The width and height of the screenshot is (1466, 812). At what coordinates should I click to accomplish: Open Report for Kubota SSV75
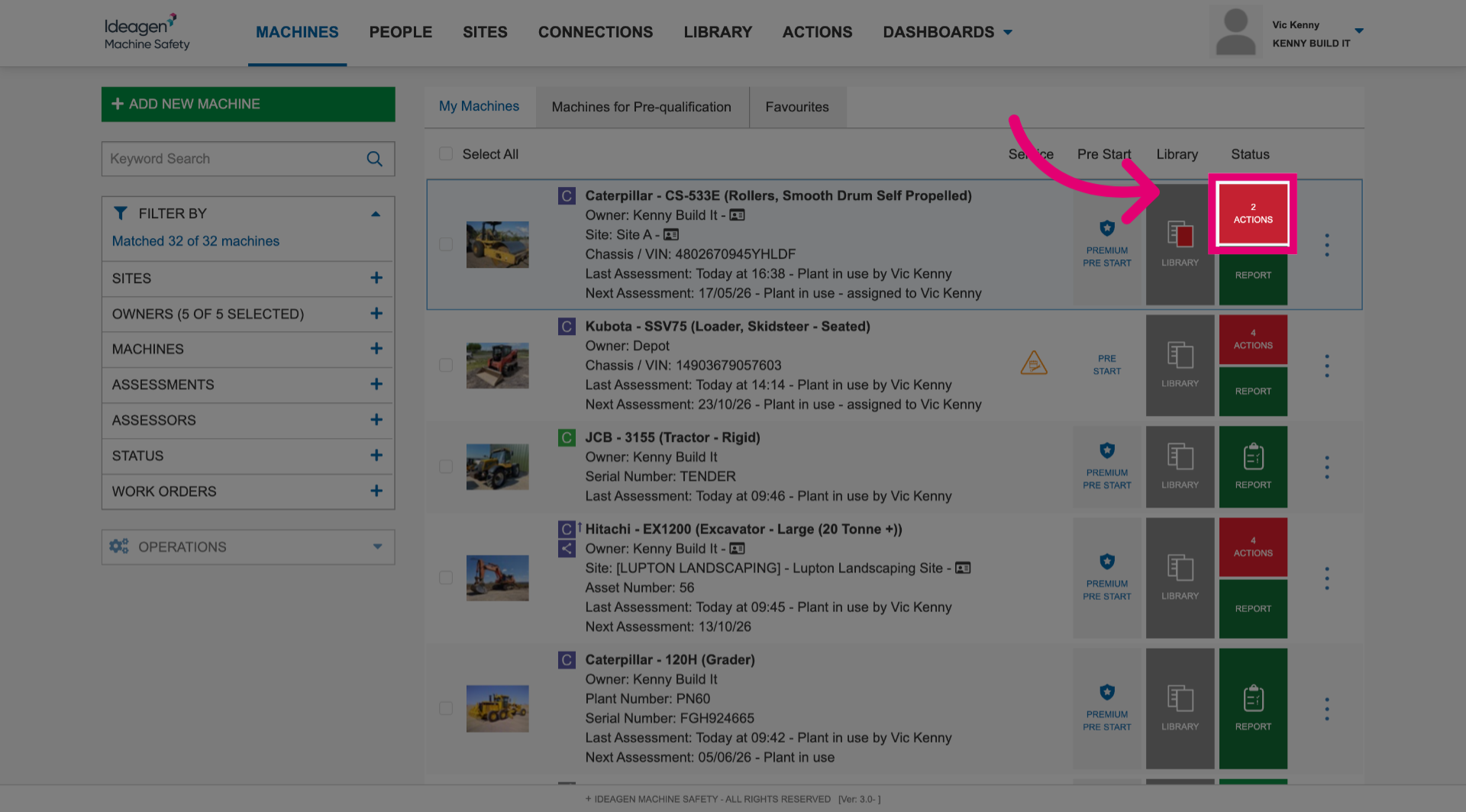pos(1253,391)
